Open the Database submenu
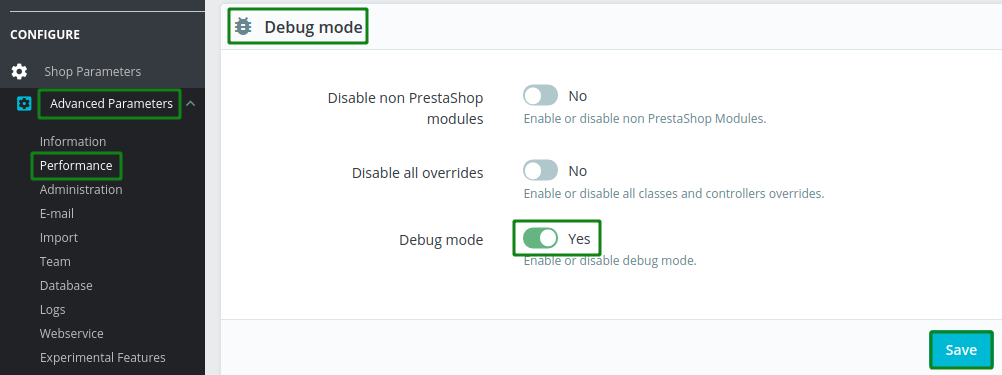 pyautogui.click(x=66, y=286)
